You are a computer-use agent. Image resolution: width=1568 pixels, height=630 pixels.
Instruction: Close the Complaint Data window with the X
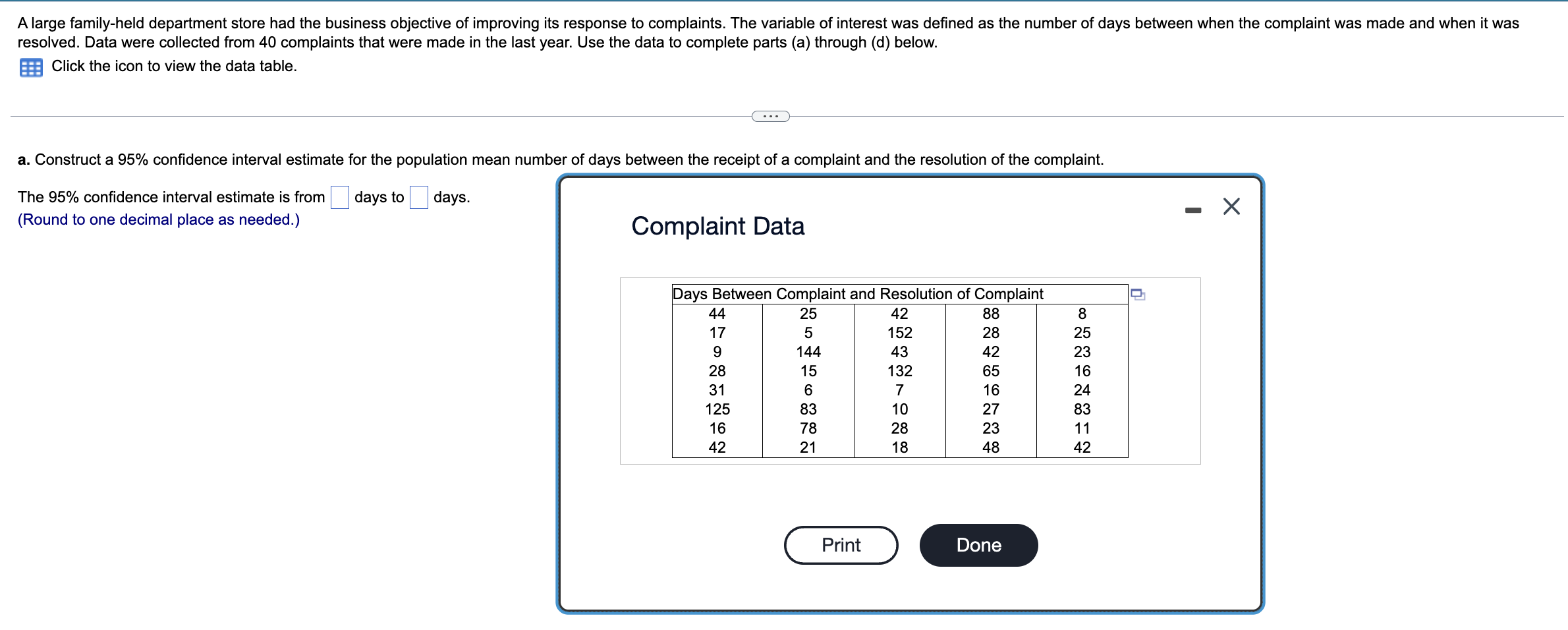click(1231, 206)
